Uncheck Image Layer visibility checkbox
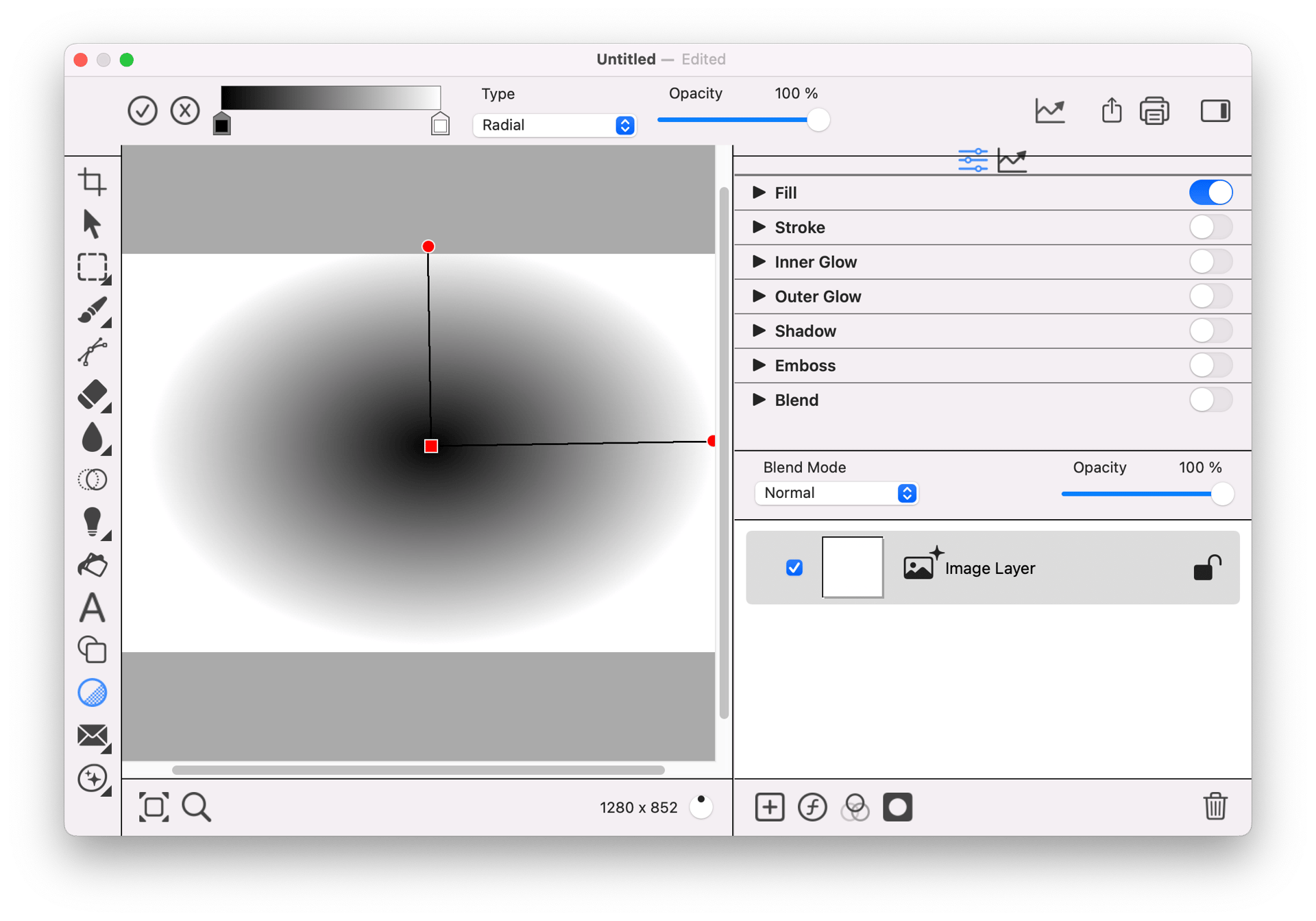Image resolution: width=1316 pixels, height=921 pixels. (x=794, y=568)
